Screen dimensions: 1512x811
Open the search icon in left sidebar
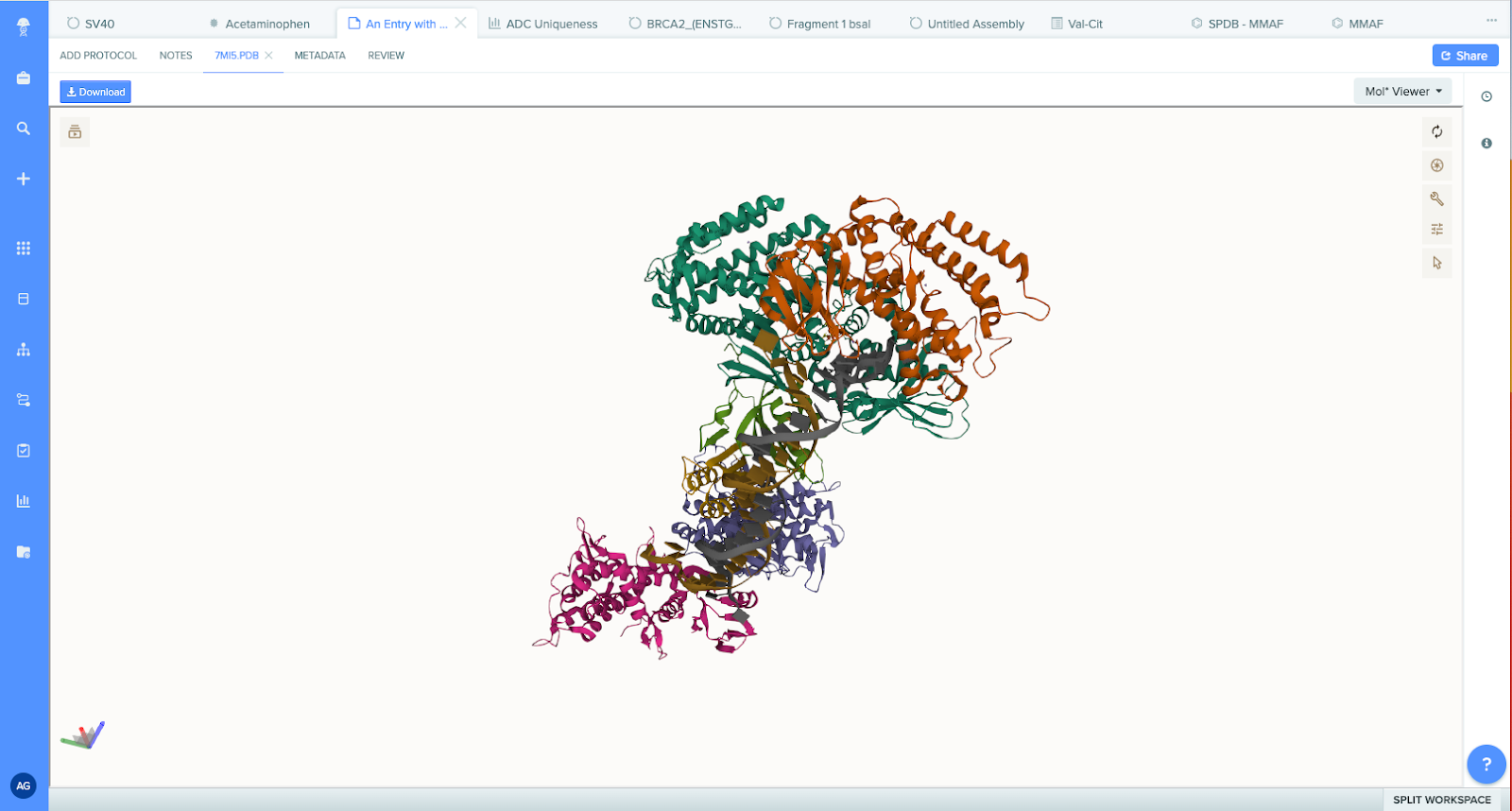point(24,129)
